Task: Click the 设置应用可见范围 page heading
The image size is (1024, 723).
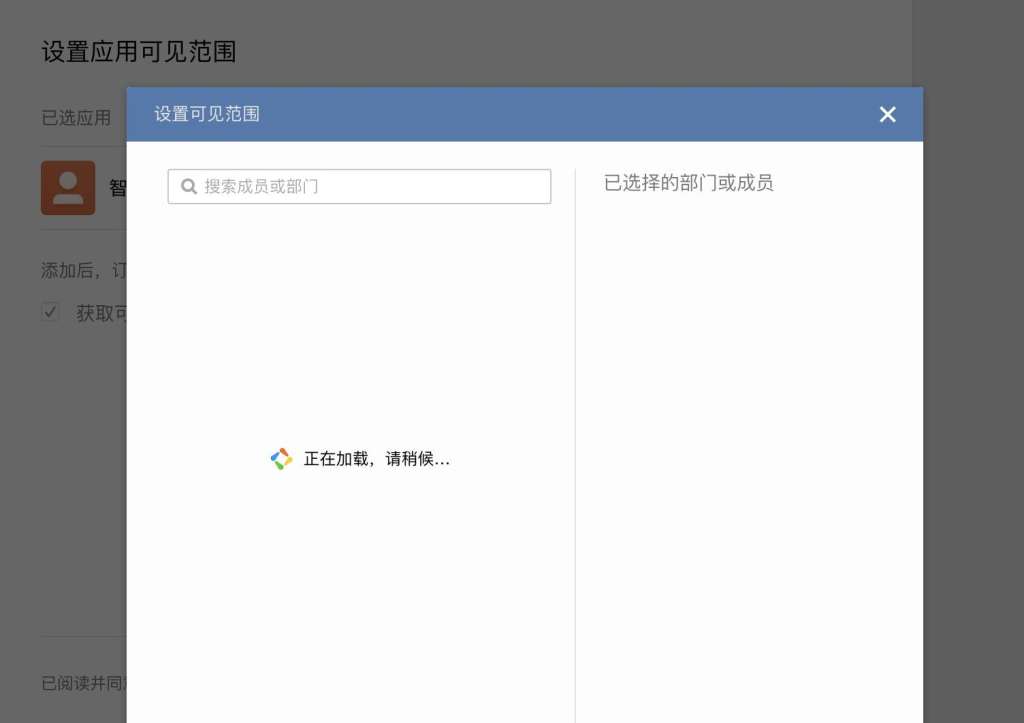Action: [x=138, y=52]
